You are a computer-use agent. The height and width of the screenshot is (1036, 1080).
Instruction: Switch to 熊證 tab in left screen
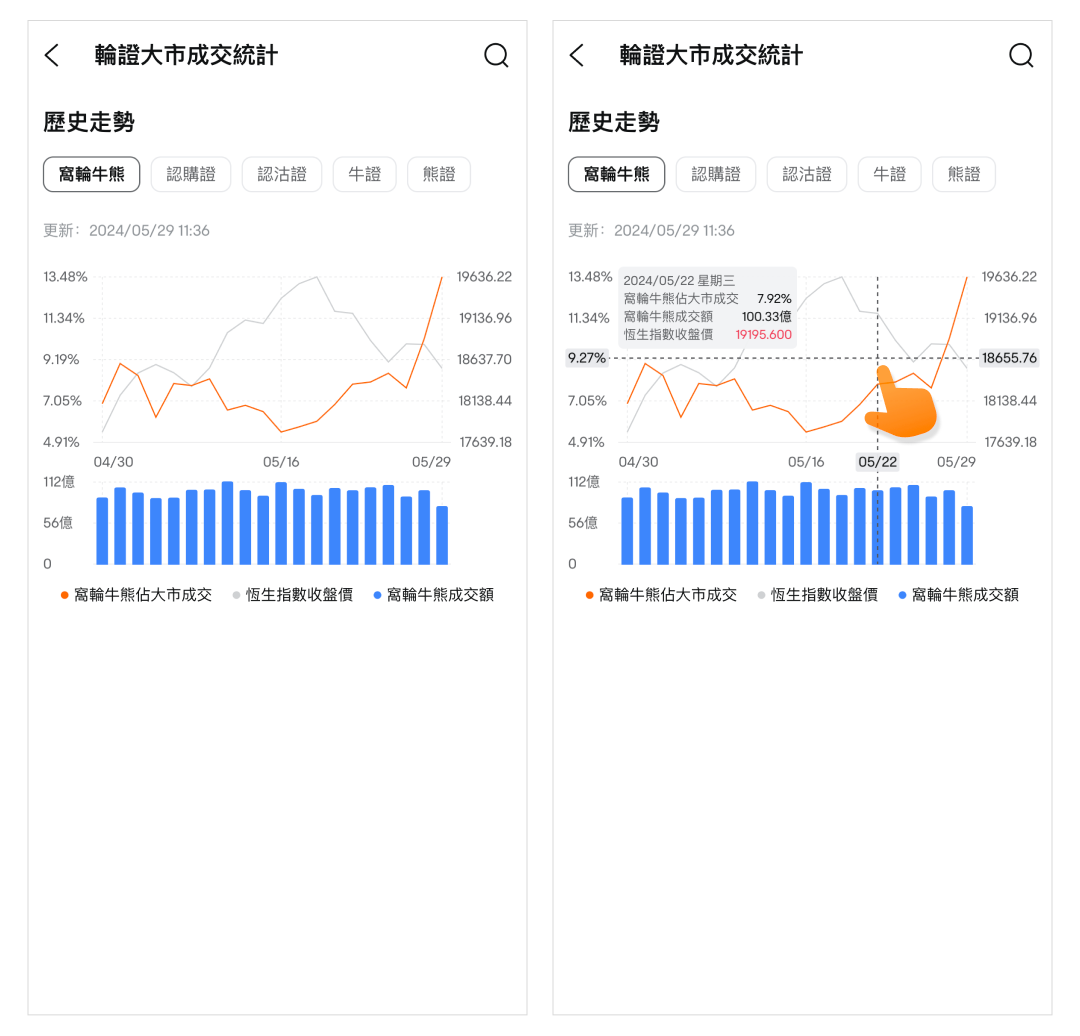point(439,175)
